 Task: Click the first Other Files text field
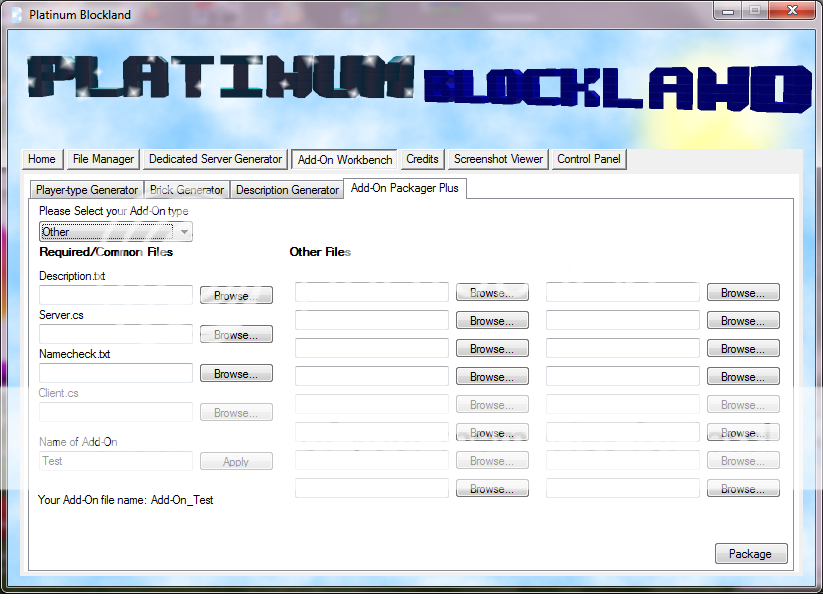(x=372, y=292)
